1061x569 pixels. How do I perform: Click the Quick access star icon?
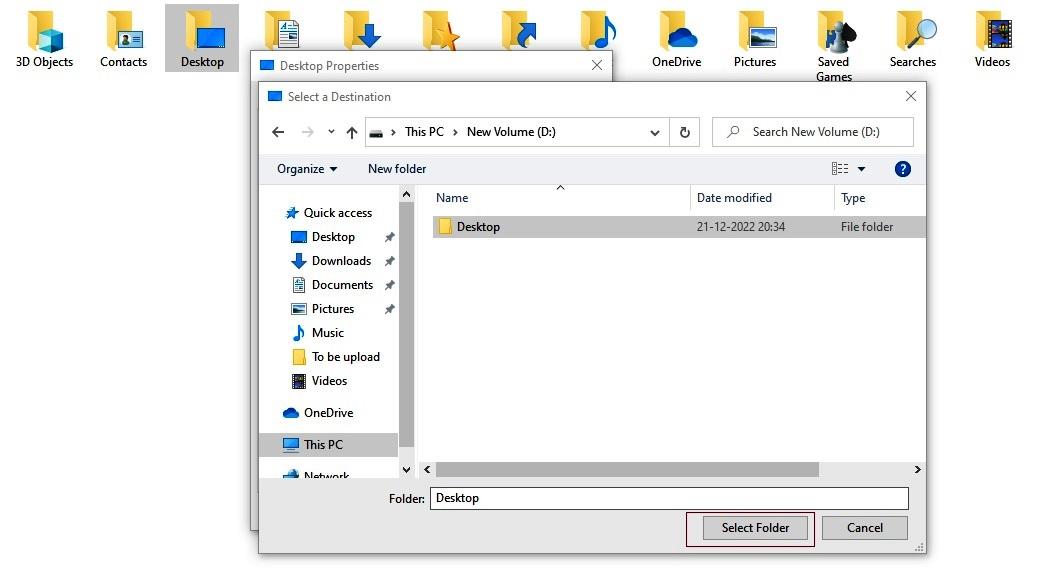(x=292, y=212)
